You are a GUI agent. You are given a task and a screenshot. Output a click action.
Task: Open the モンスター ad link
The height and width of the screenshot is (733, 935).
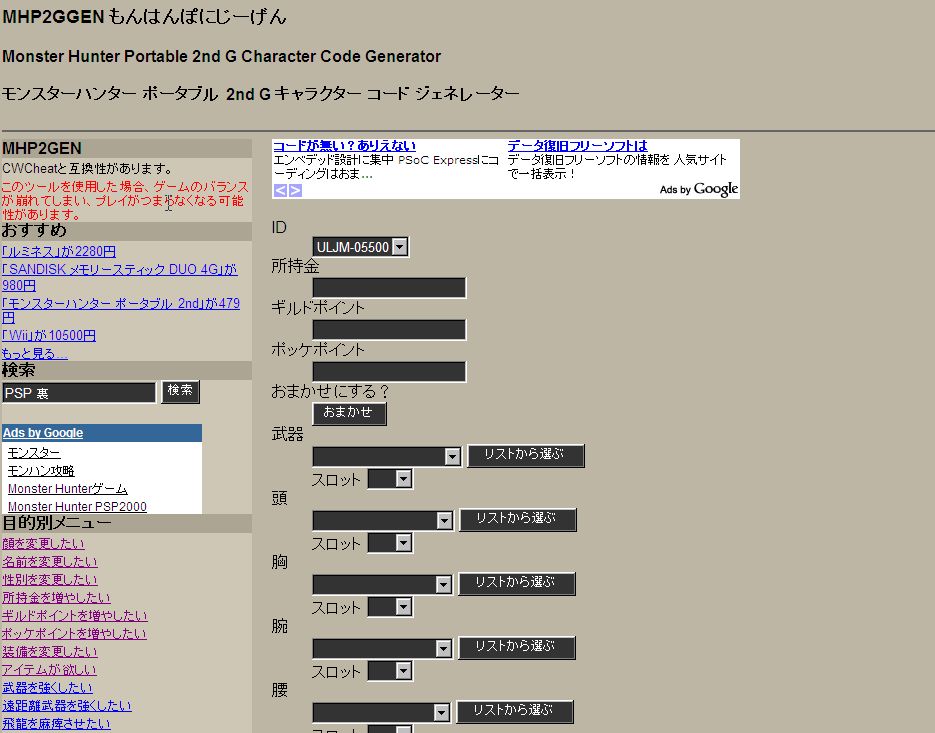click(x=34, y=453)
